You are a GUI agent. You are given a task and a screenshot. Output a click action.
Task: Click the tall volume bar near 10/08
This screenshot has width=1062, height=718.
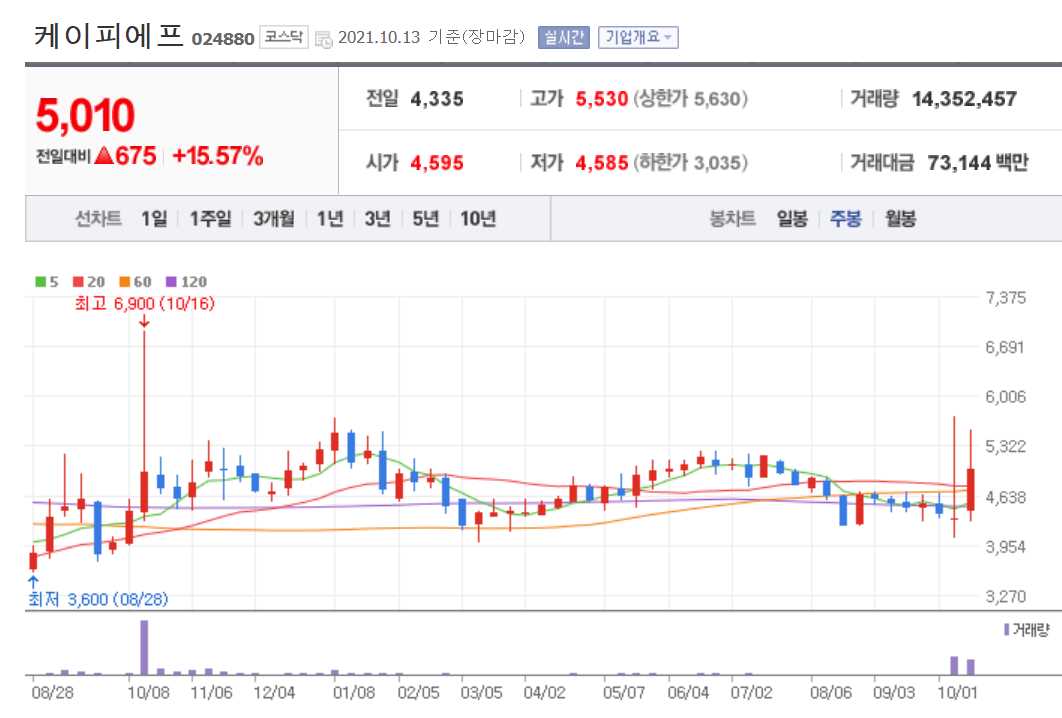click(144, 645)
